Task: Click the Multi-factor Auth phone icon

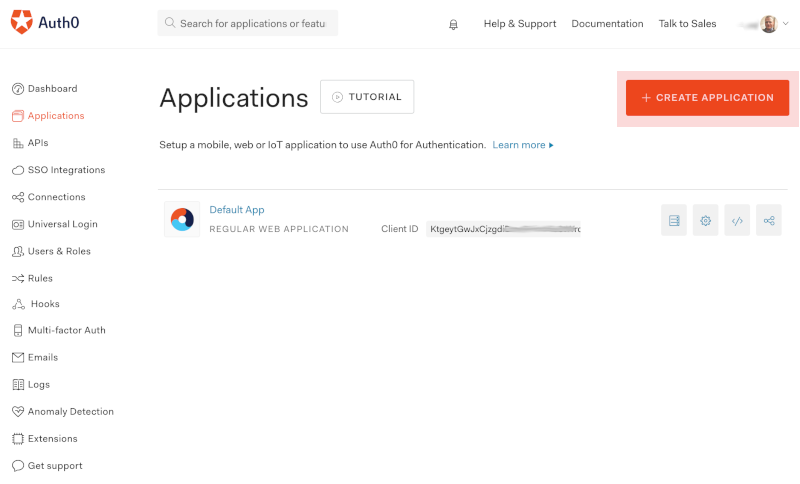Action: pyautogui.click(x=18, y=330)
